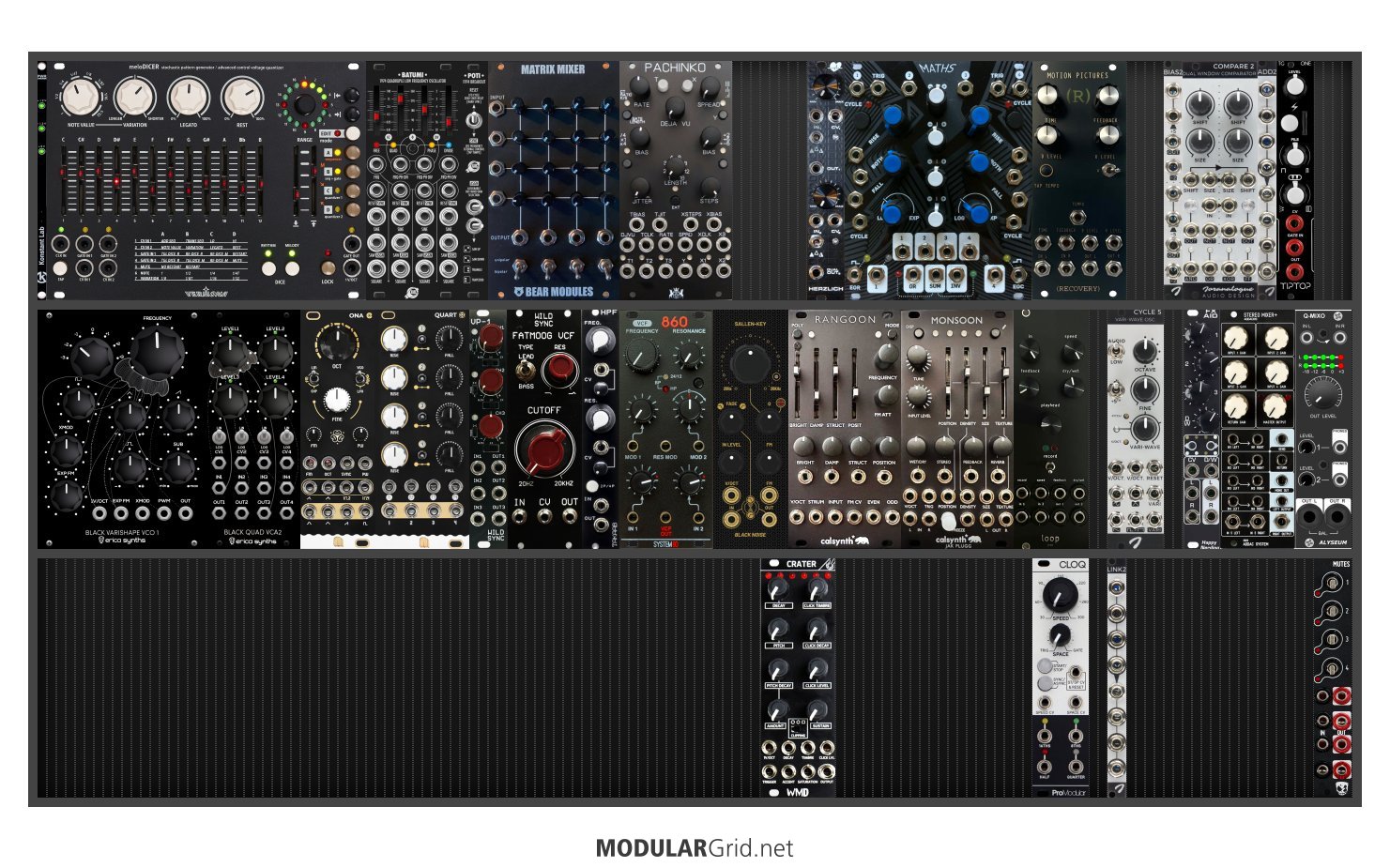Image resolution: width=1390 pixels, height=868 pixels.
Task: Click the meloDICER NOTE VALUE knob
Action: [83, 97]
